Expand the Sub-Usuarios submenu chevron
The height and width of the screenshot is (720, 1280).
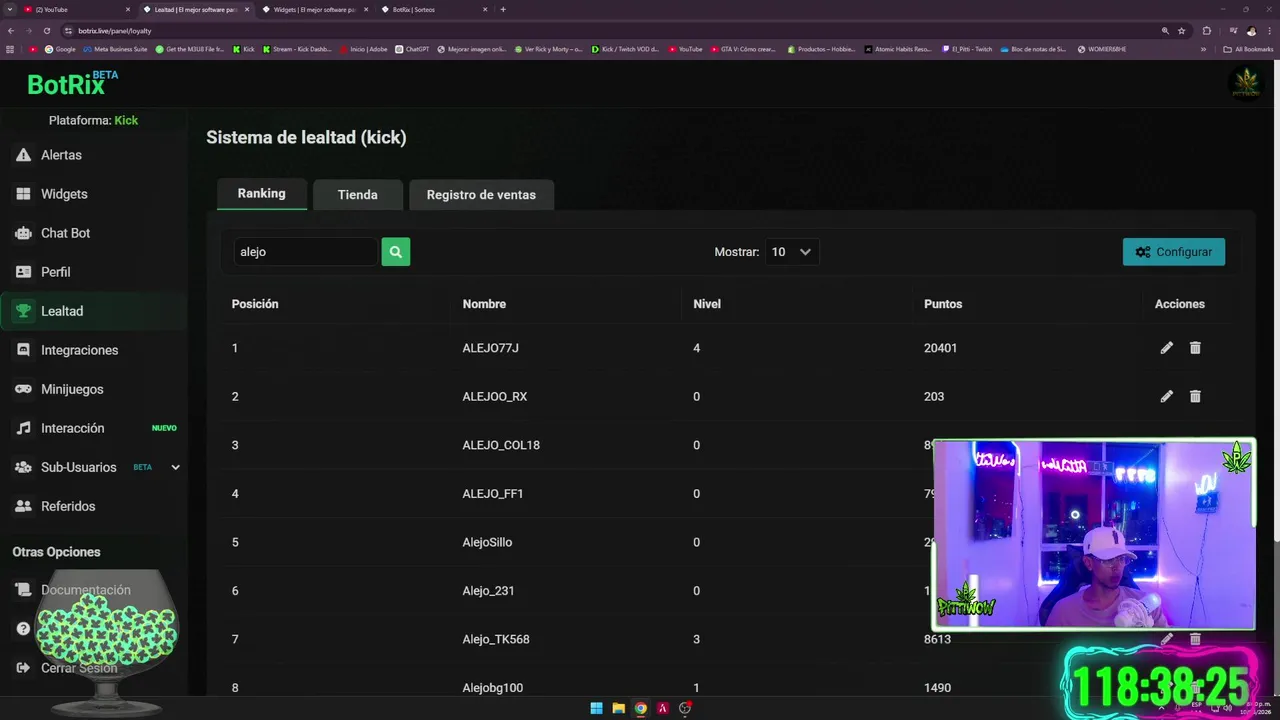pyautogui.click(x=175, y=467)
